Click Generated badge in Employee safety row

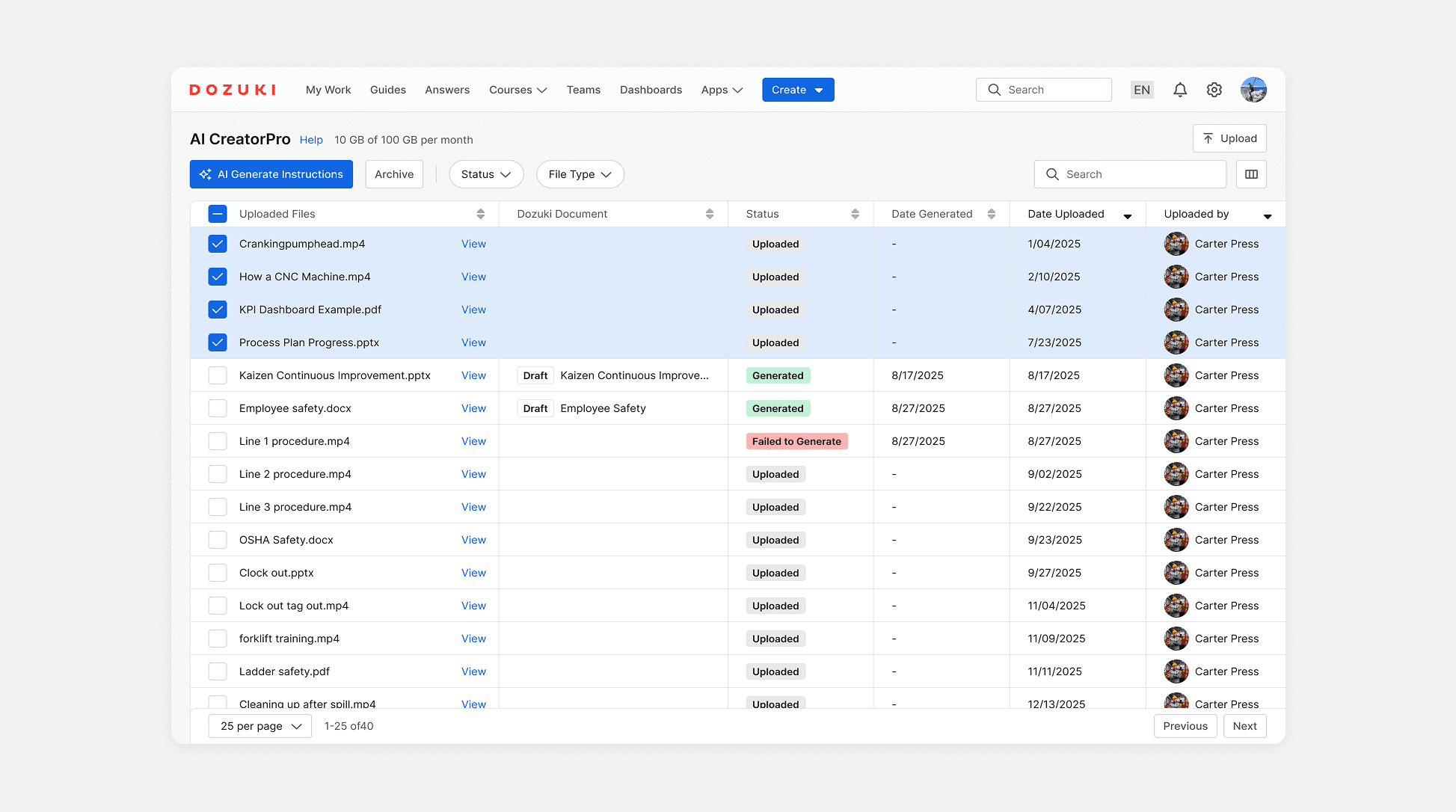pyautogui.click(x=778, y=408)
